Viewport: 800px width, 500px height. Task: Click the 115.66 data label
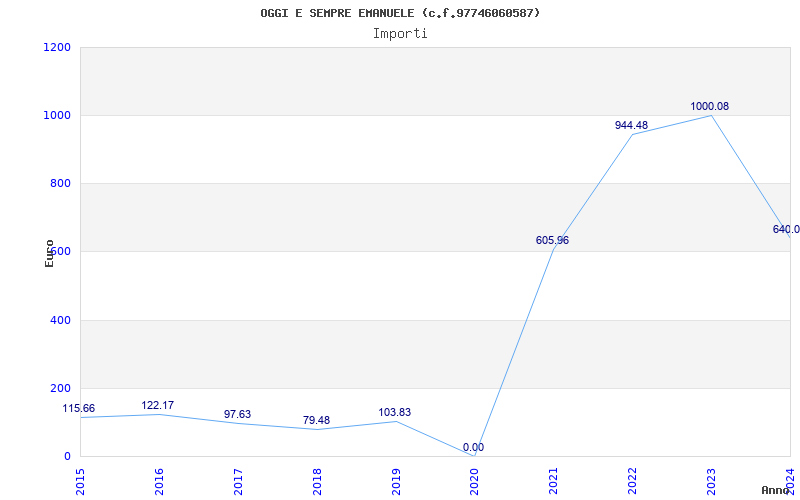pos(79,409)
